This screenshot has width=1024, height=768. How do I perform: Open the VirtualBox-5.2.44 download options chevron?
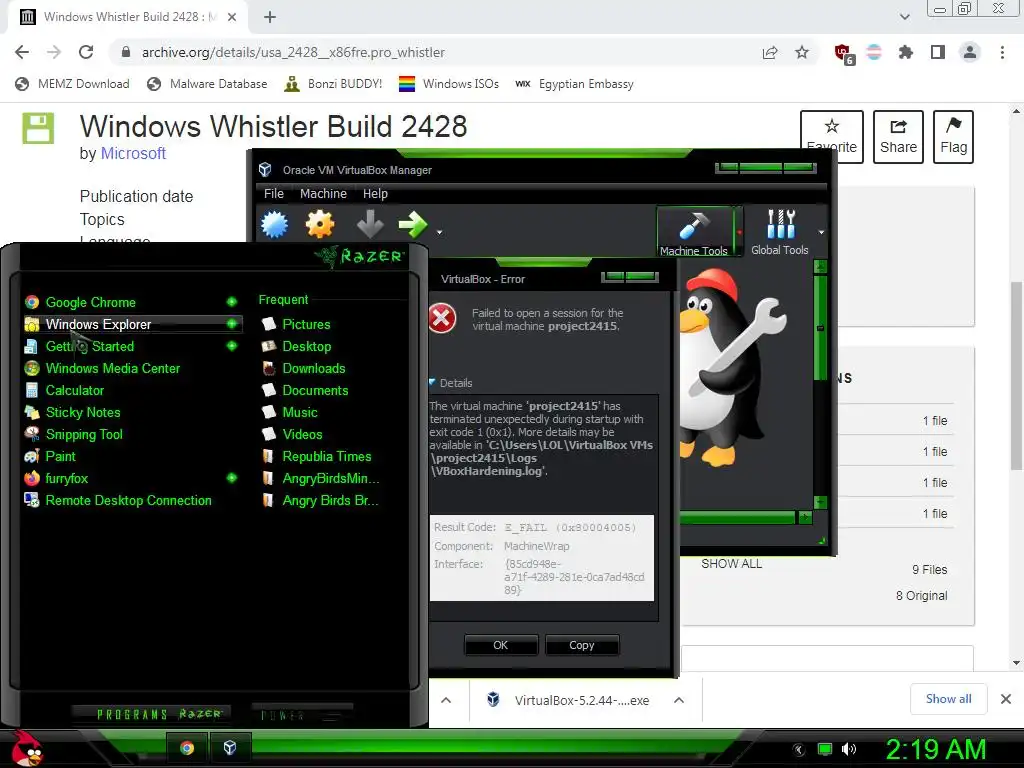tap(679, 700)
